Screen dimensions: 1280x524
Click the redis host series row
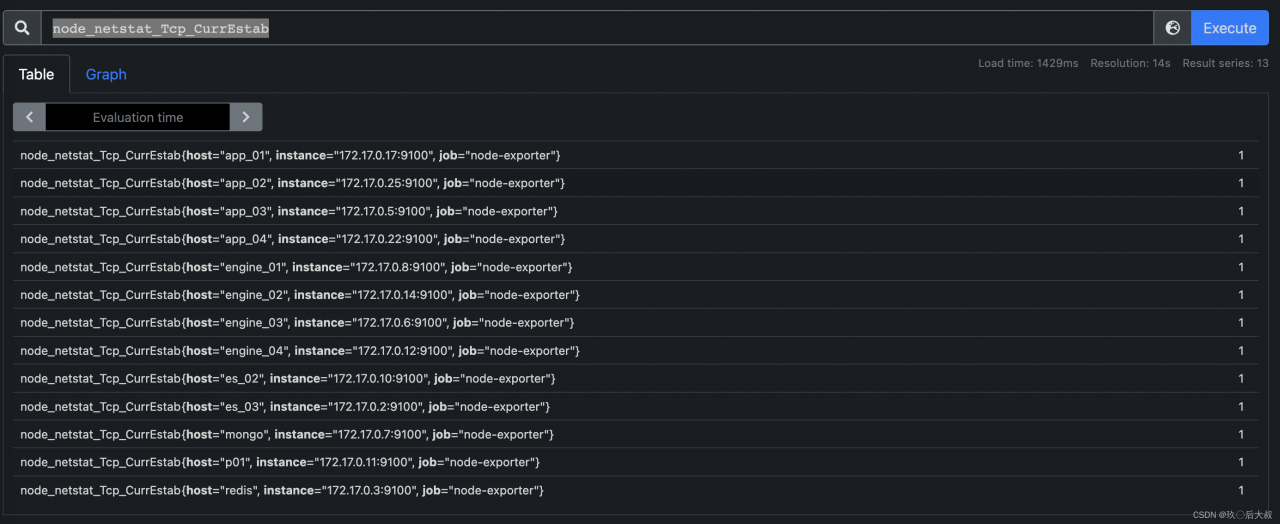click(635, 490)
